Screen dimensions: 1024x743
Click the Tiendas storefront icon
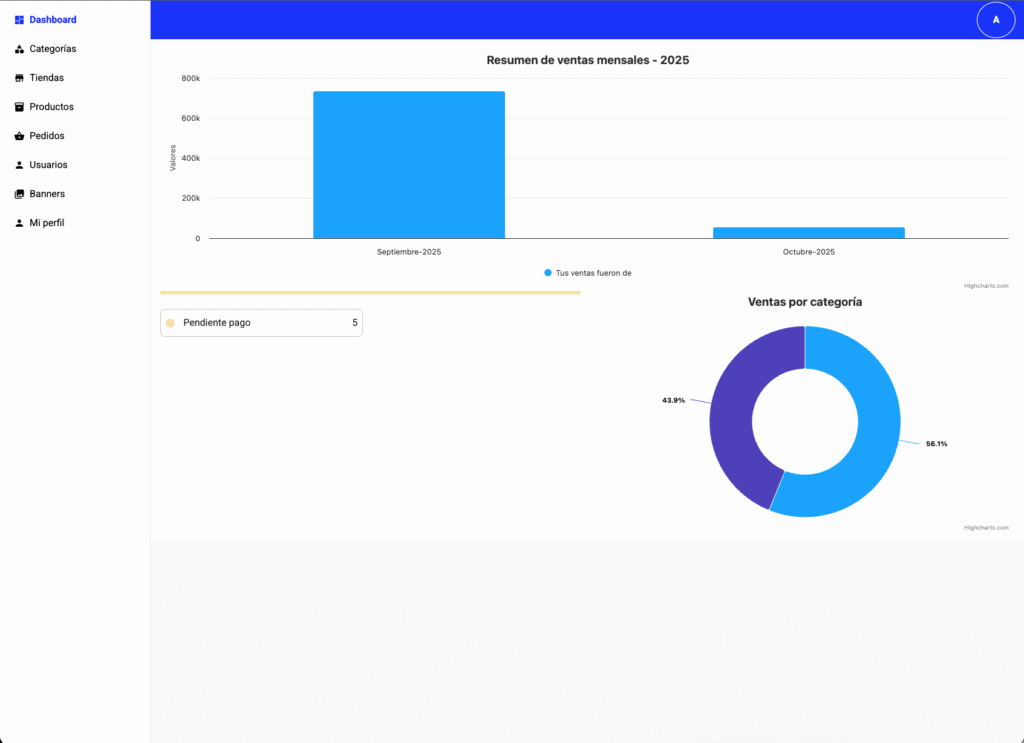(19, 78)
